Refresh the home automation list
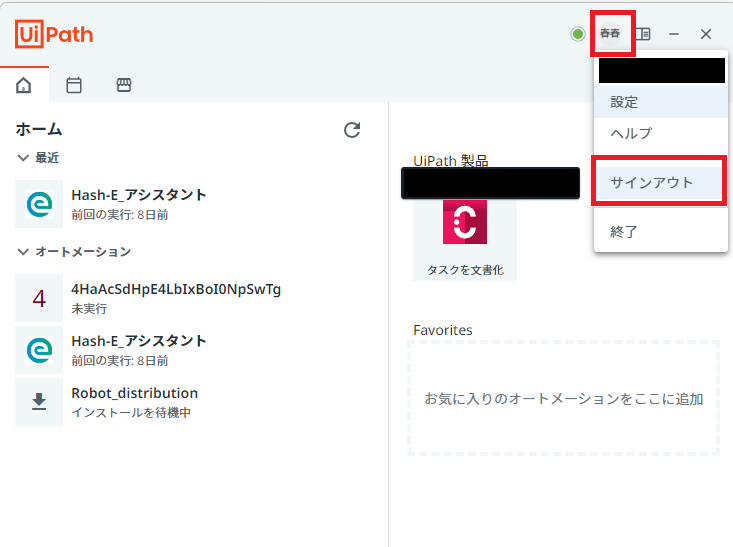Image resolution: width=733 pixels, height=547 pixels. tap(352, 130)
